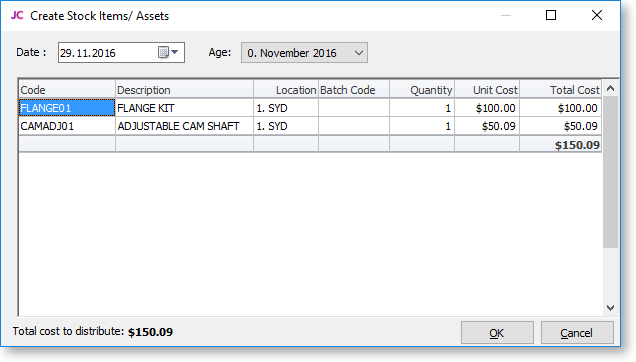Click the Code column header

pyautogui.click(x=67, y=89)
